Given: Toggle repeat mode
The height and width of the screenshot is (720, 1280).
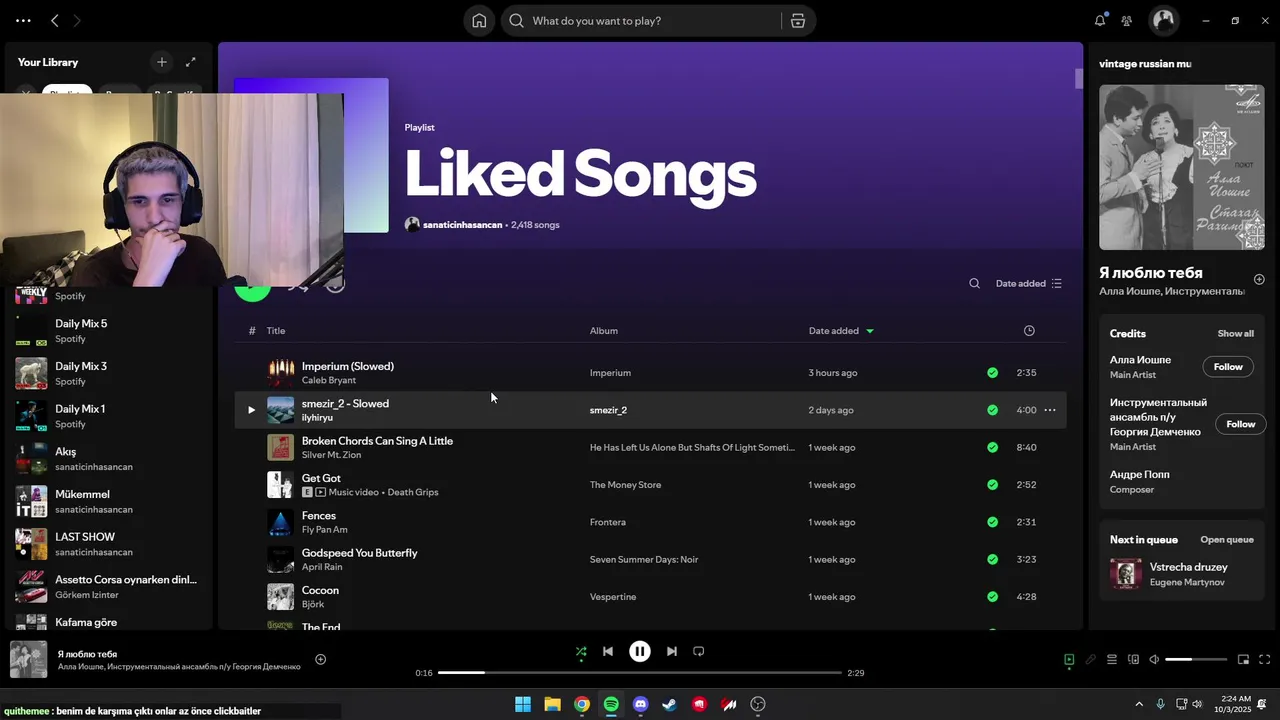Looking at the screenshot, I should click(x=699, y=651).
